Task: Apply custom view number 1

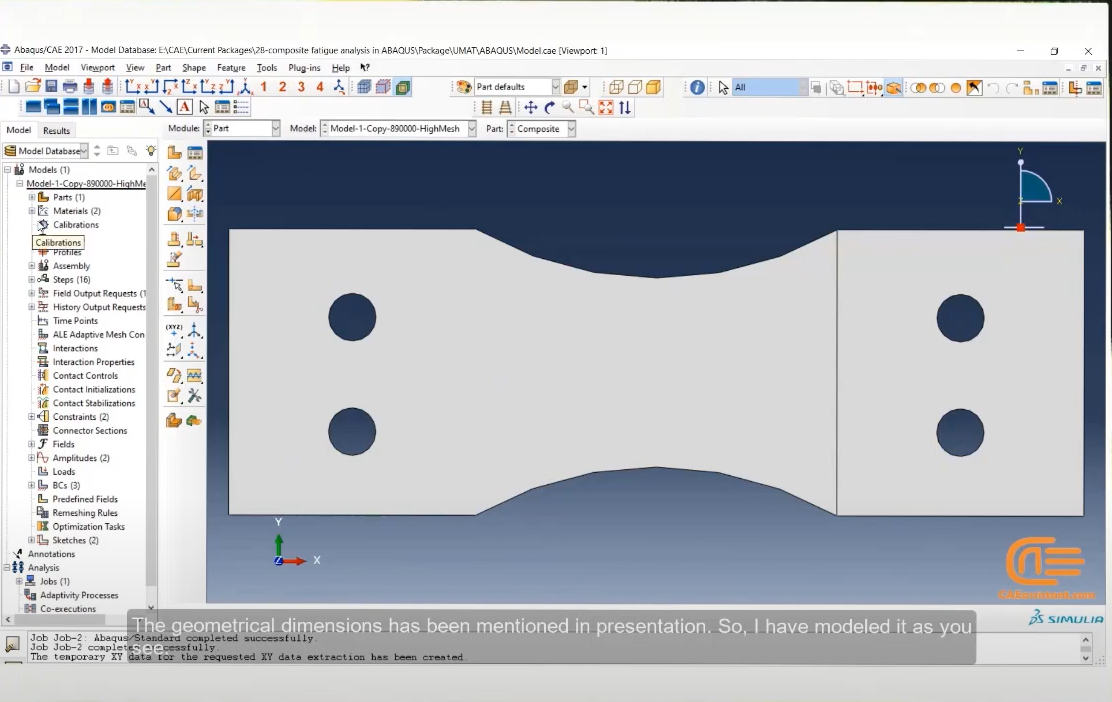Action: coord(264,87)
